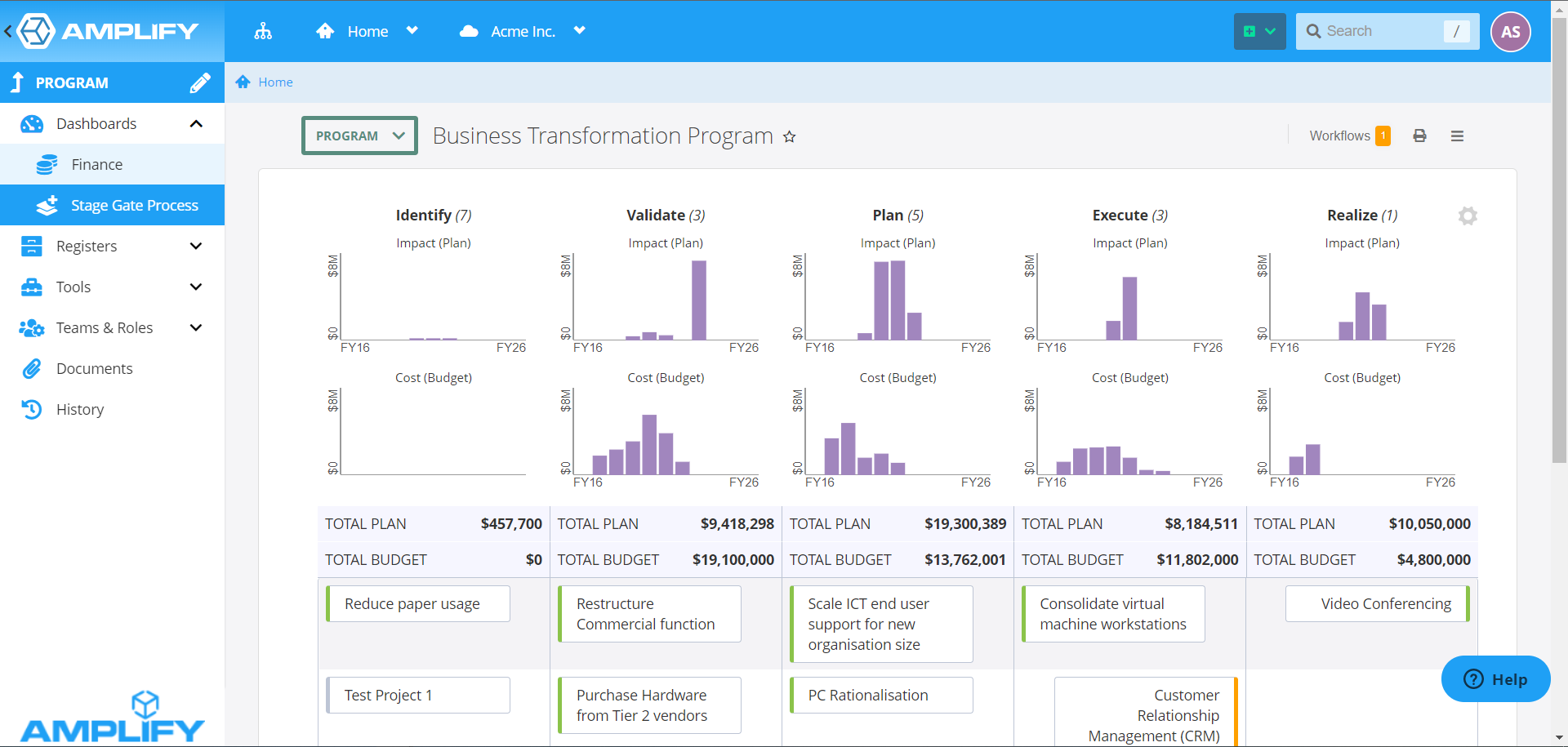Image resolution: width=1568 pixels, height=747 pixels.
Task: Open the PROGRAM type dropdown
Action: (x=359, y=136)
